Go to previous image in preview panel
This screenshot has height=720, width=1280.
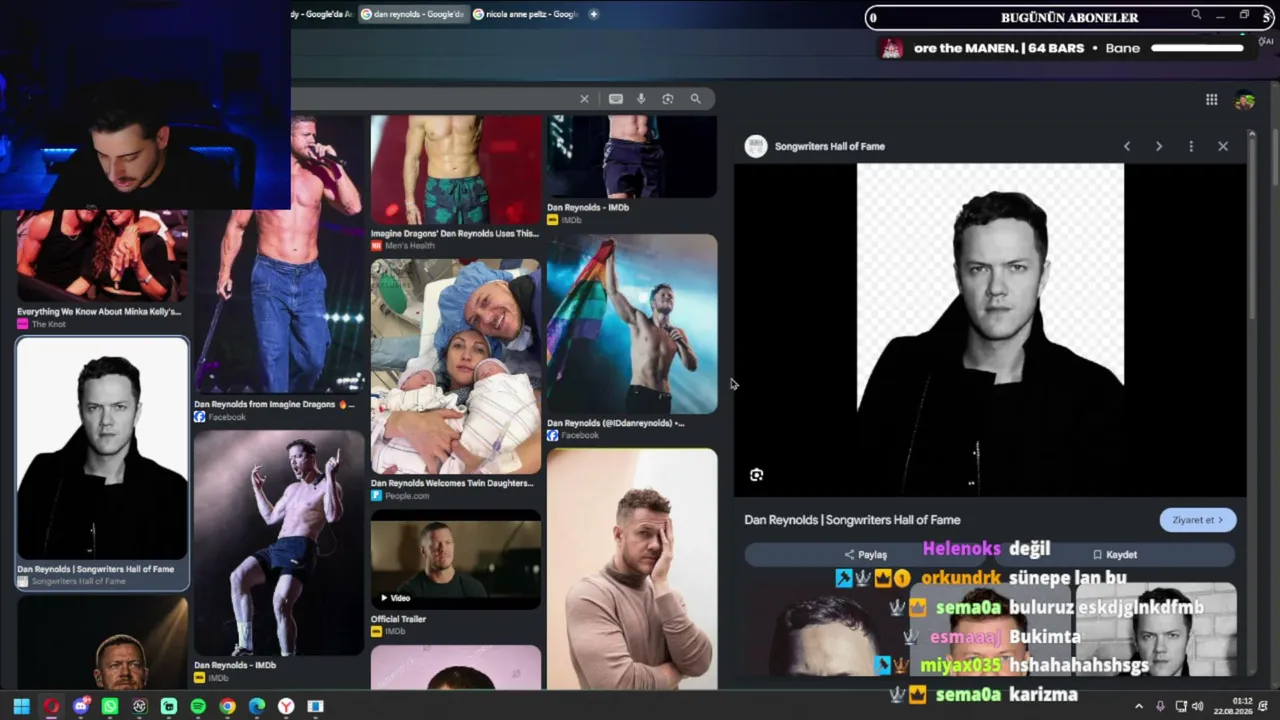(1127, 146)
